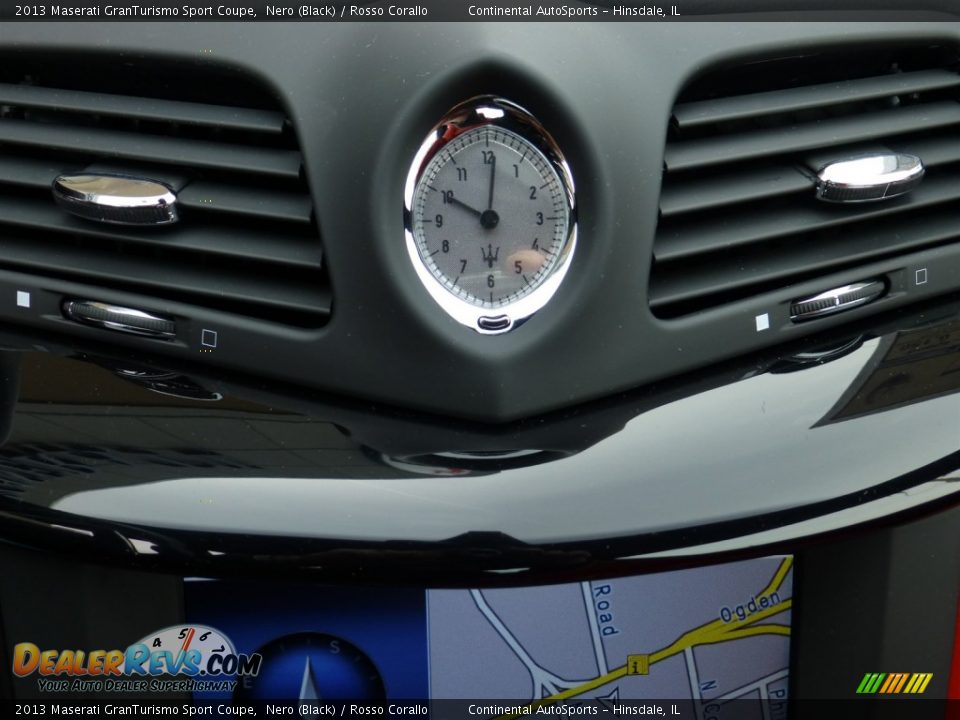
Task: Click the striped green-yellow logo at bottom right
Action: point(894,683)
